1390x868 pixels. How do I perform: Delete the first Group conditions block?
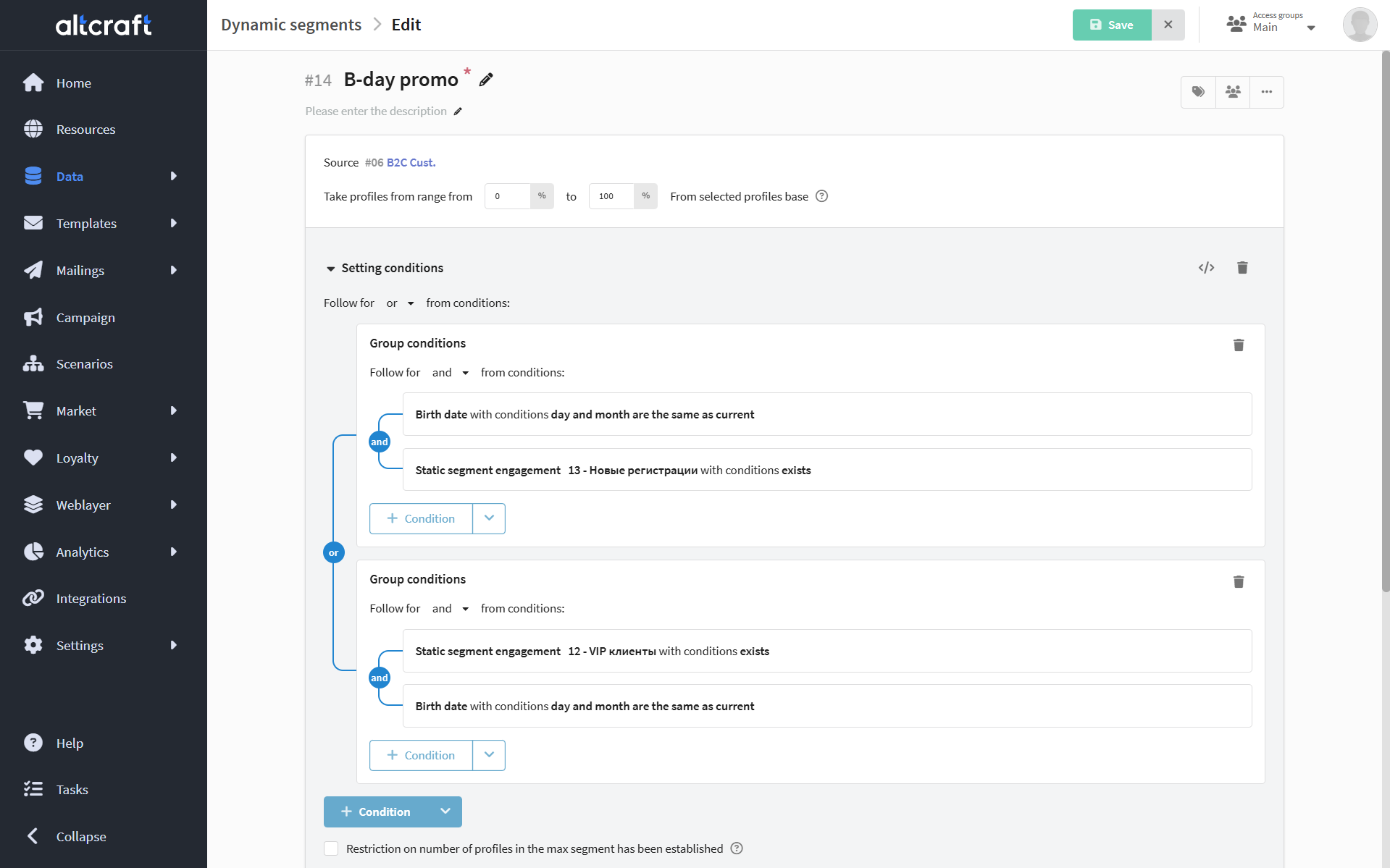(x=1239, y=345)
